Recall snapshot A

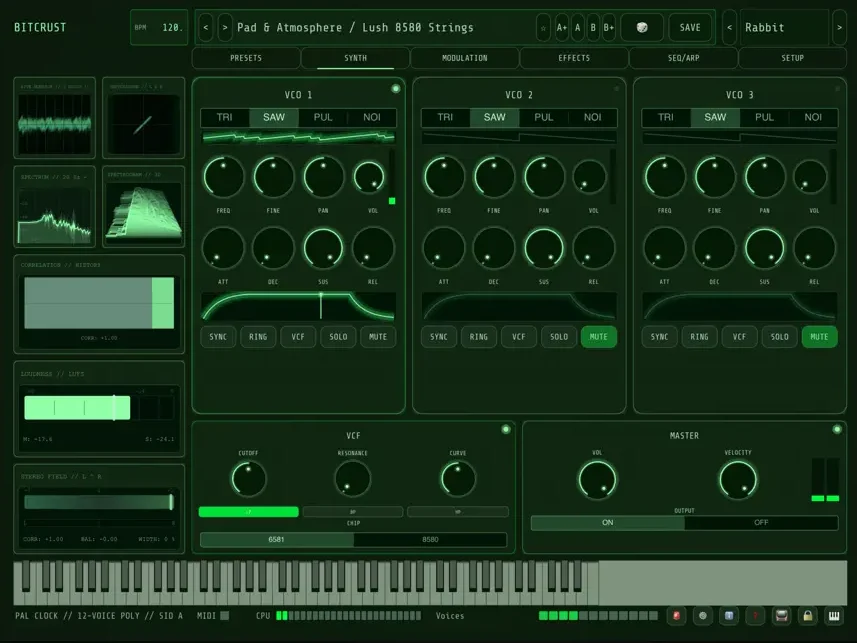(x=578, y=27)
